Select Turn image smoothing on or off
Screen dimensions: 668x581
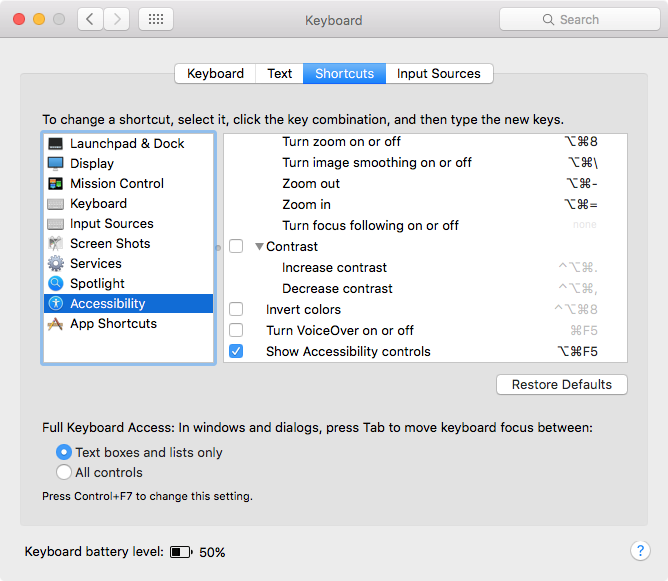[x=425, y=162]
